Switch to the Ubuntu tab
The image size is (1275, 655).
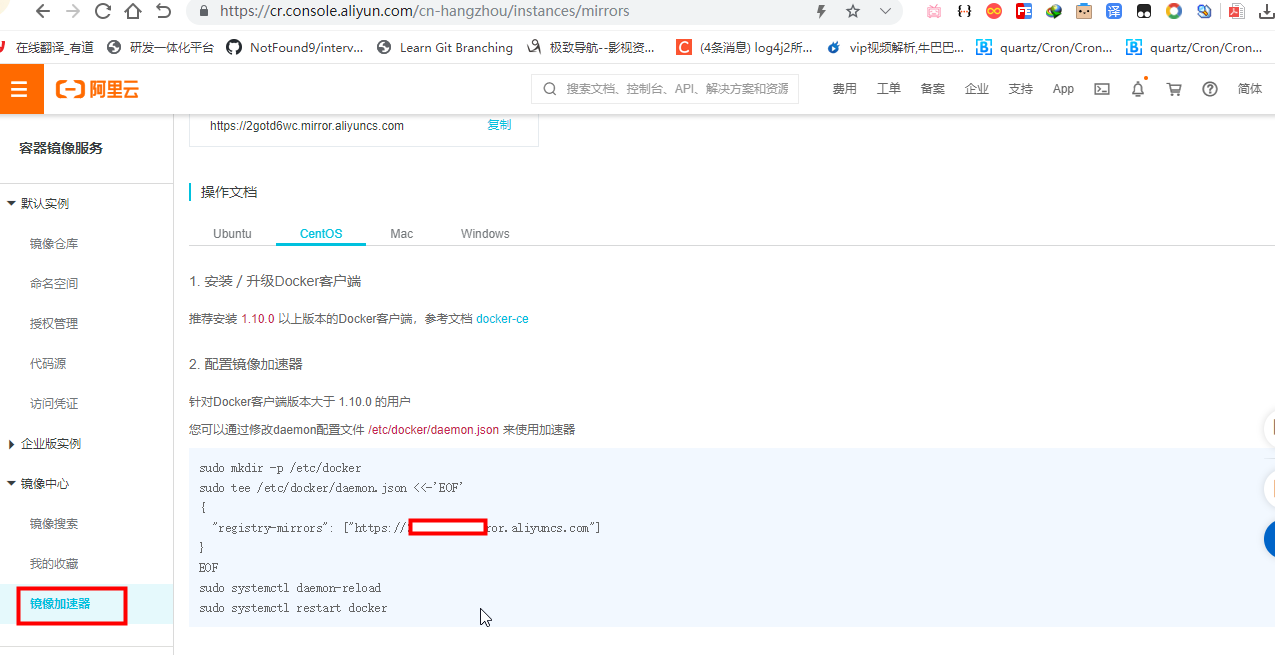[x=232, y=233]
